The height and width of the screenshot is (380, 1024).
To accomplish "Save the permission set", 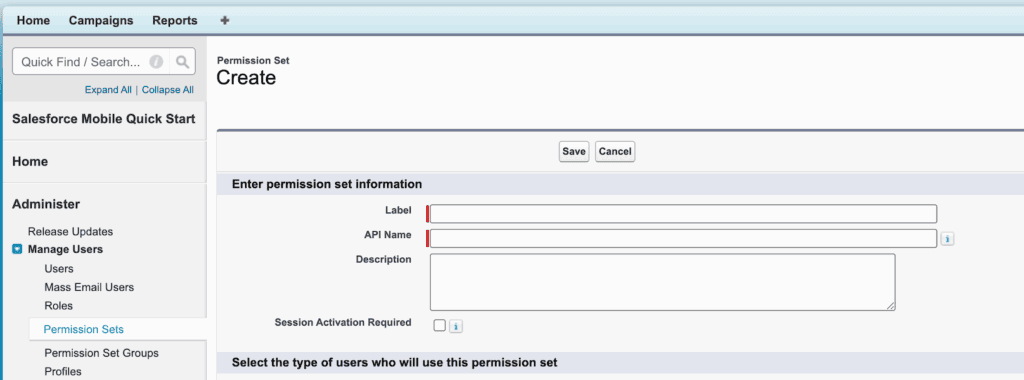I will coord(574,151).
